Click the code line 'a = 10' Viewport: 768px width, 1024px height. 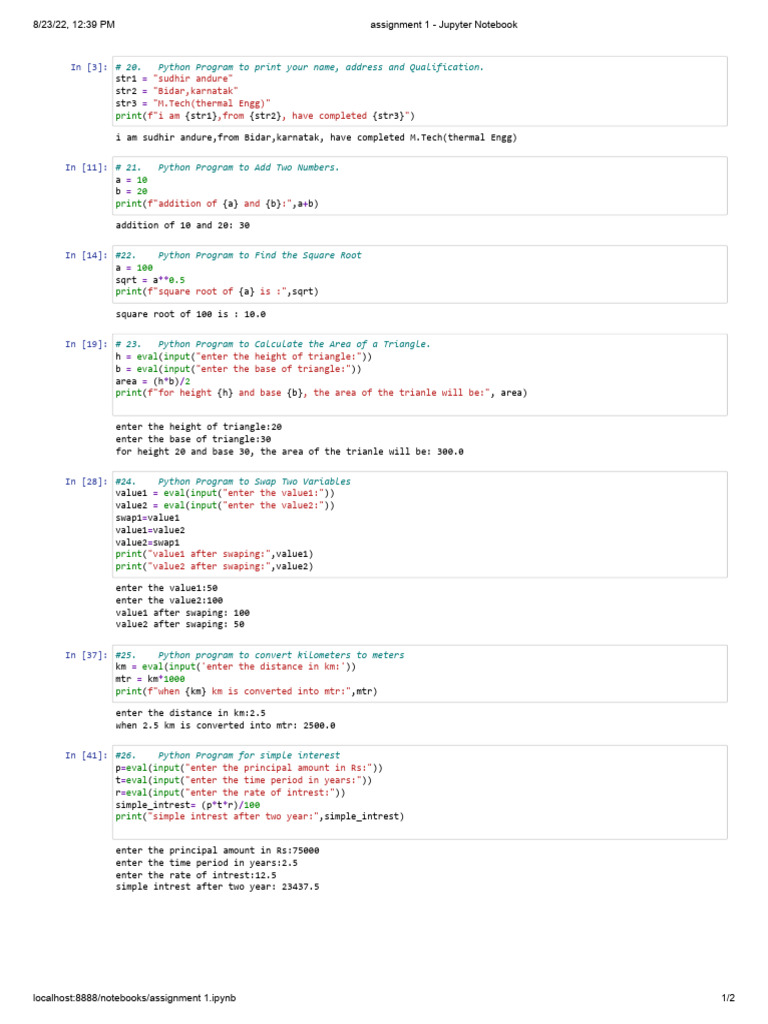pos(131,180)
